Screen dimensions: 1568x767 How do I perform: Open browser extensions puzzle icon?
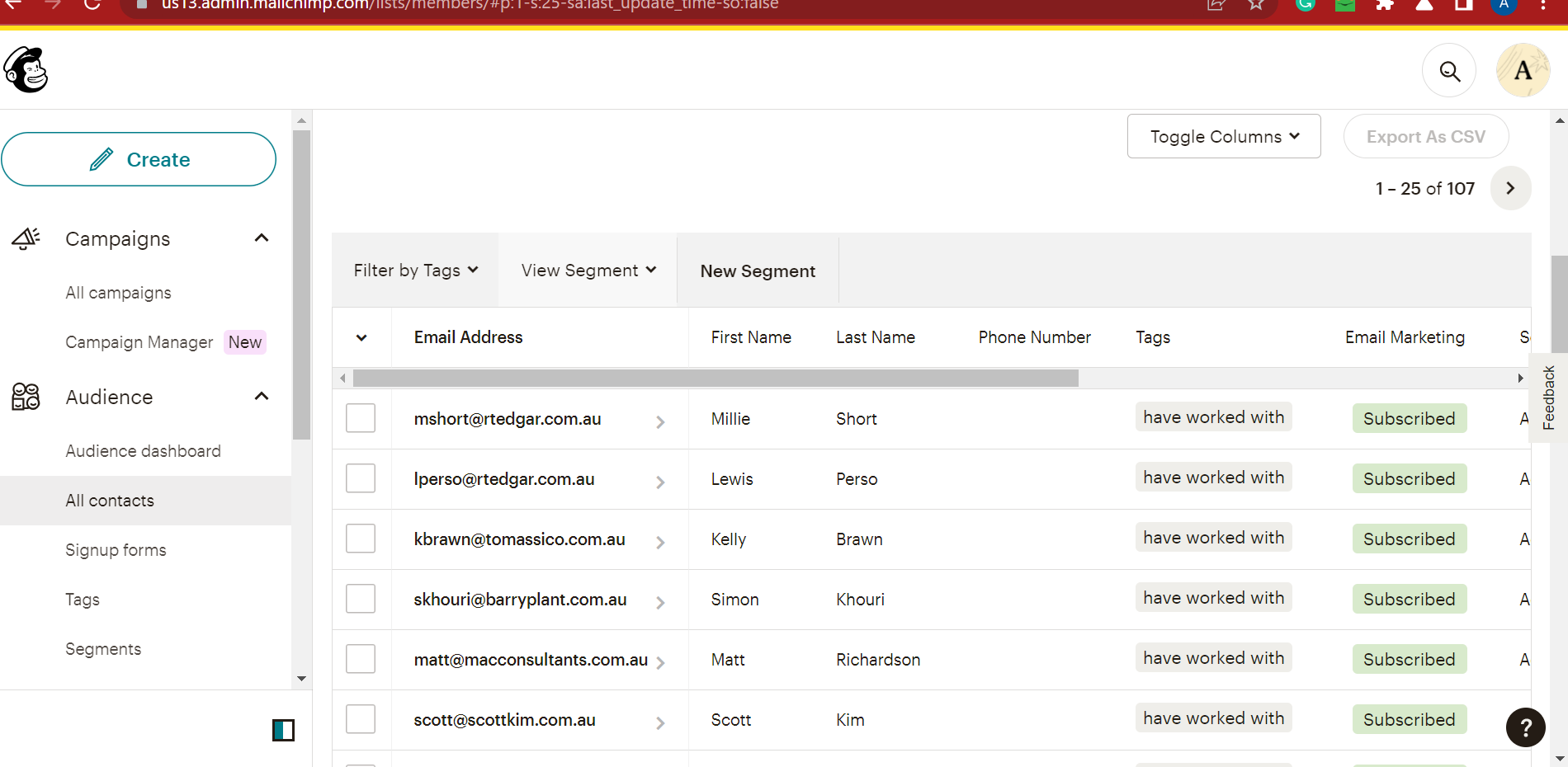[1385, 5]
